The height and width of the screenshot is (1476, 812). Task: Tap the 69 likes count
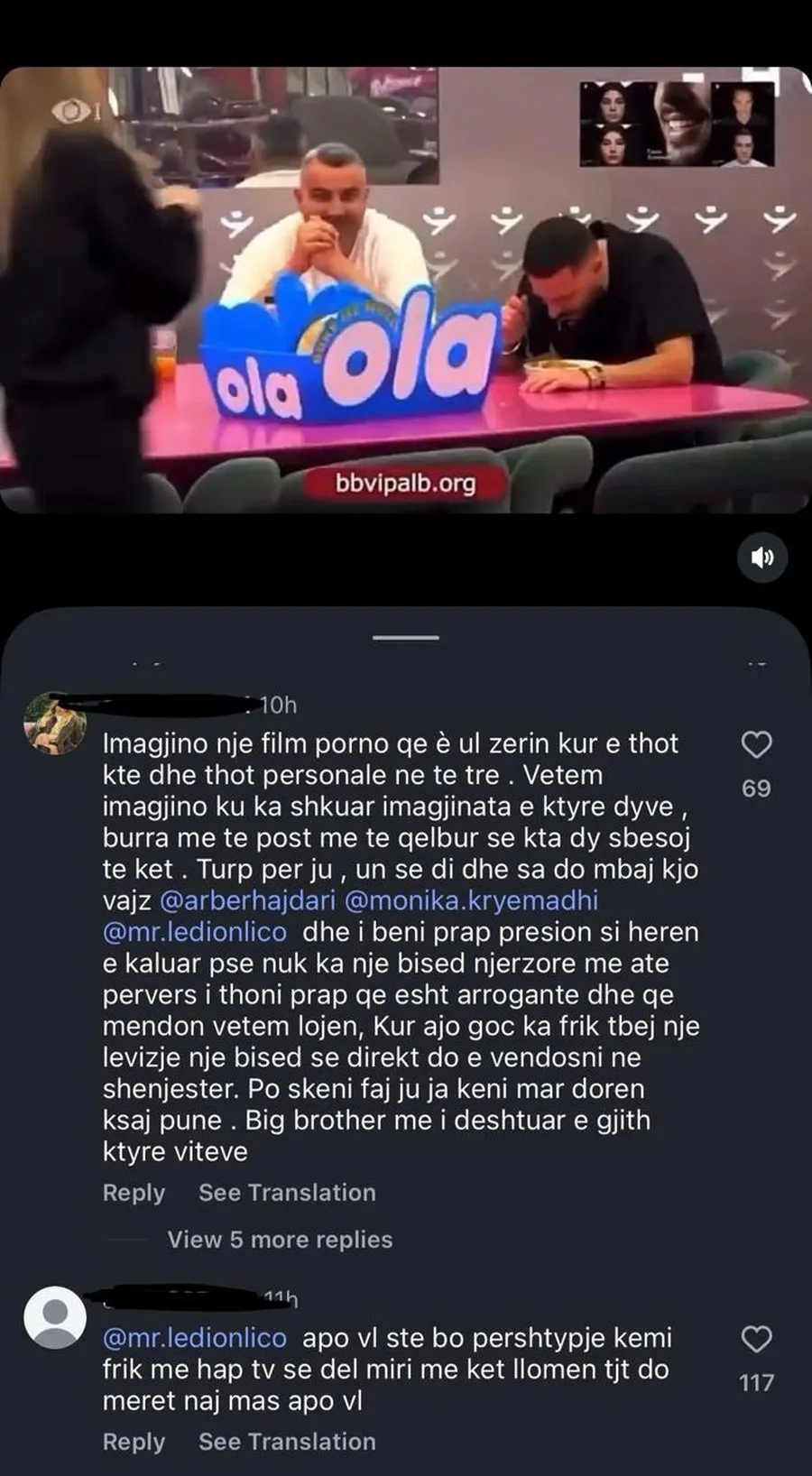[x=756, y=789]
